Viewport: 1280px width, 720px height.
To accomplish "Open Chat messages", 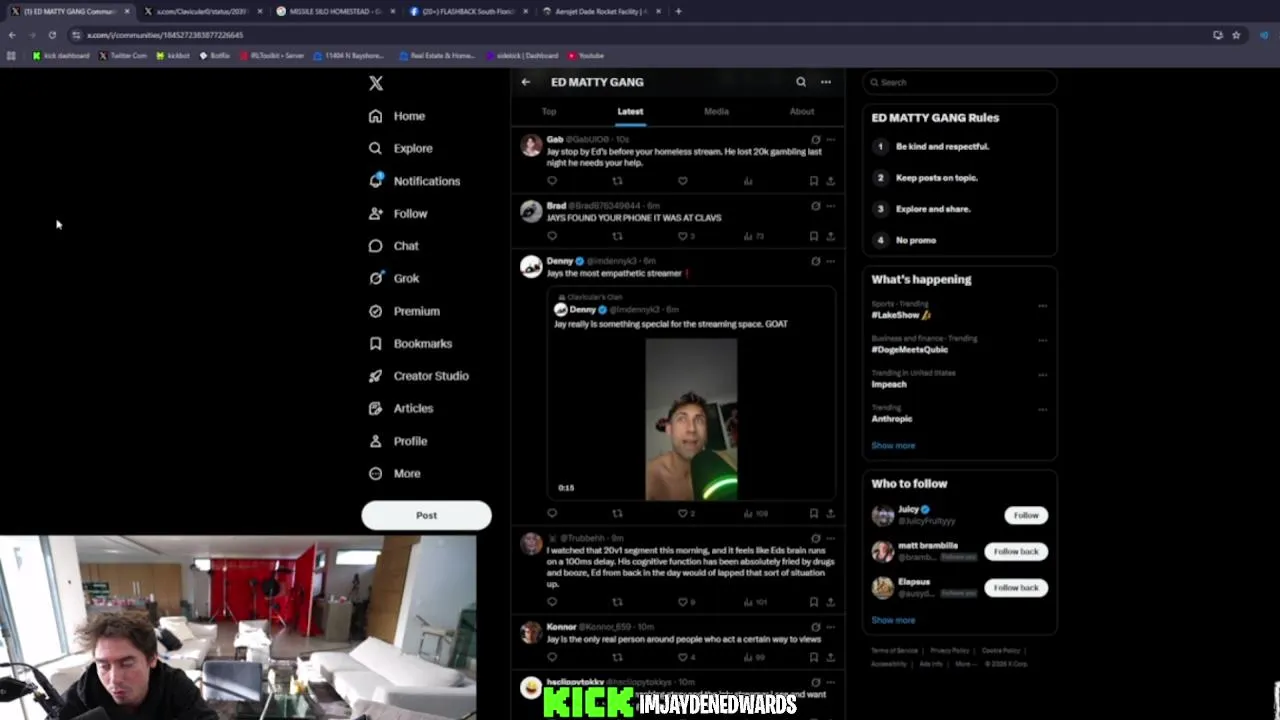I will 393,246.
